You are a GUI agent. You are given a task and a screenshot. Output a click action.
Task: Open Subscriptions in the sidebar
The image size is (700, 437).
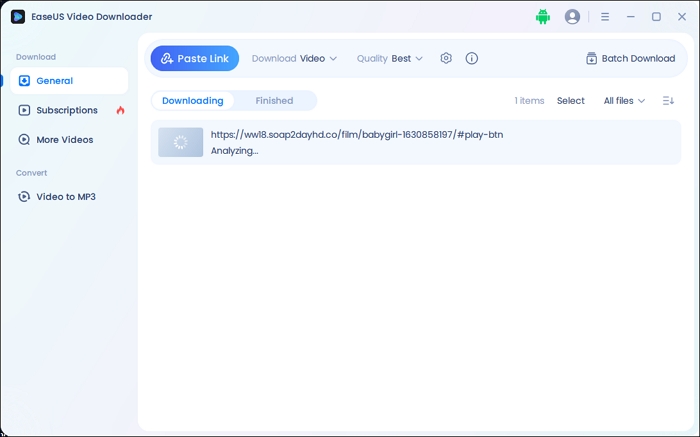click(x=66, y=110)
